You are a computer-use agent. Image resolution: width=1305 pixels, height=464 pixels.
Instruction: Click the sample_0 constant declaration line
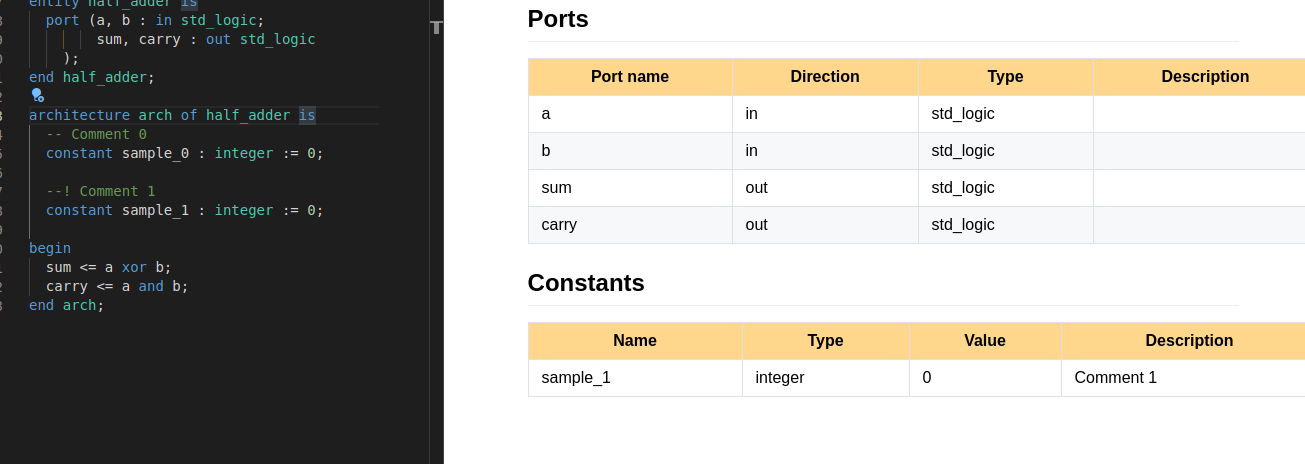[184, 153]
